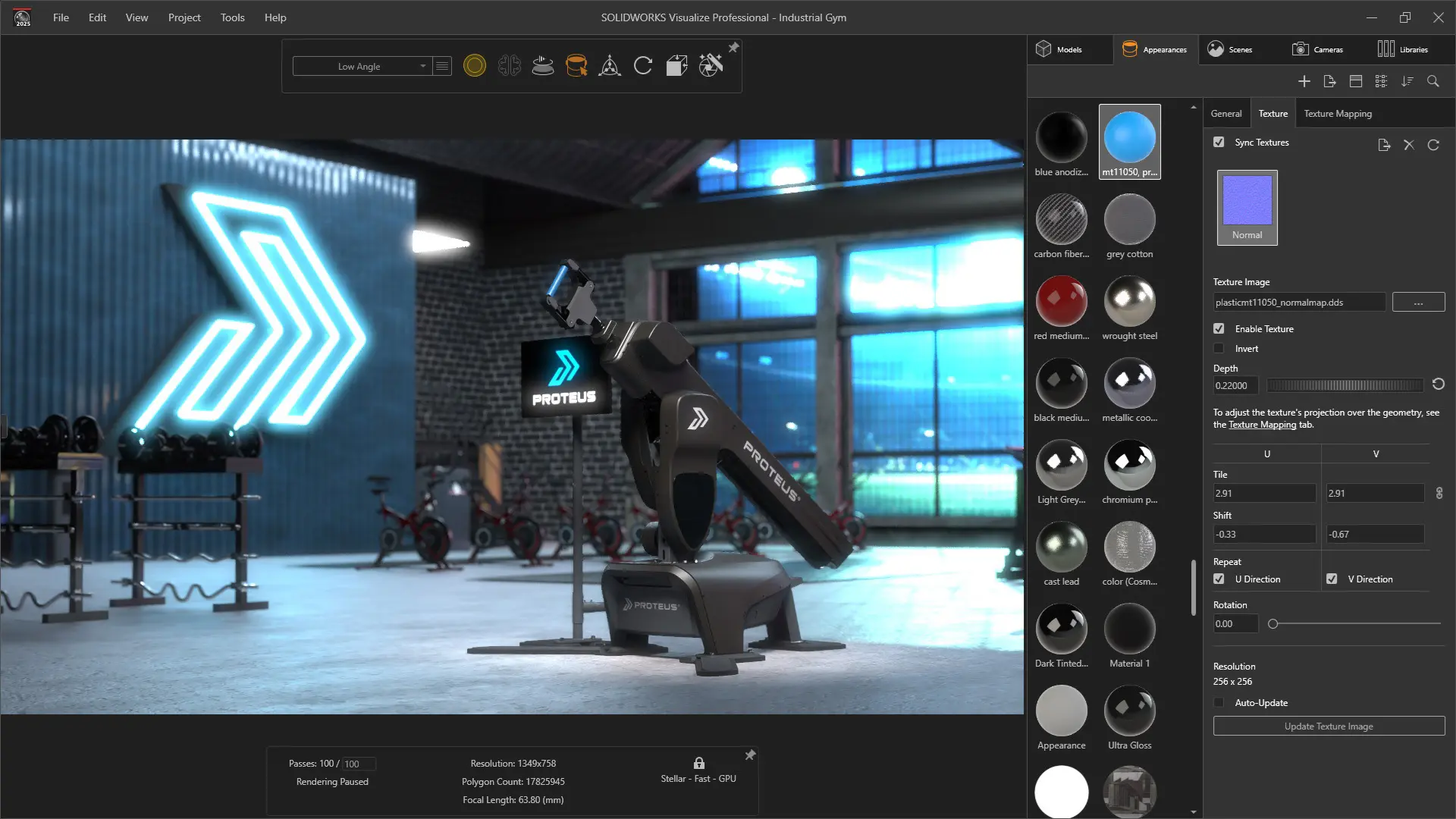Select the render mode globe icon
Viewport: 1456px width, 819px height.
point(475,65)
